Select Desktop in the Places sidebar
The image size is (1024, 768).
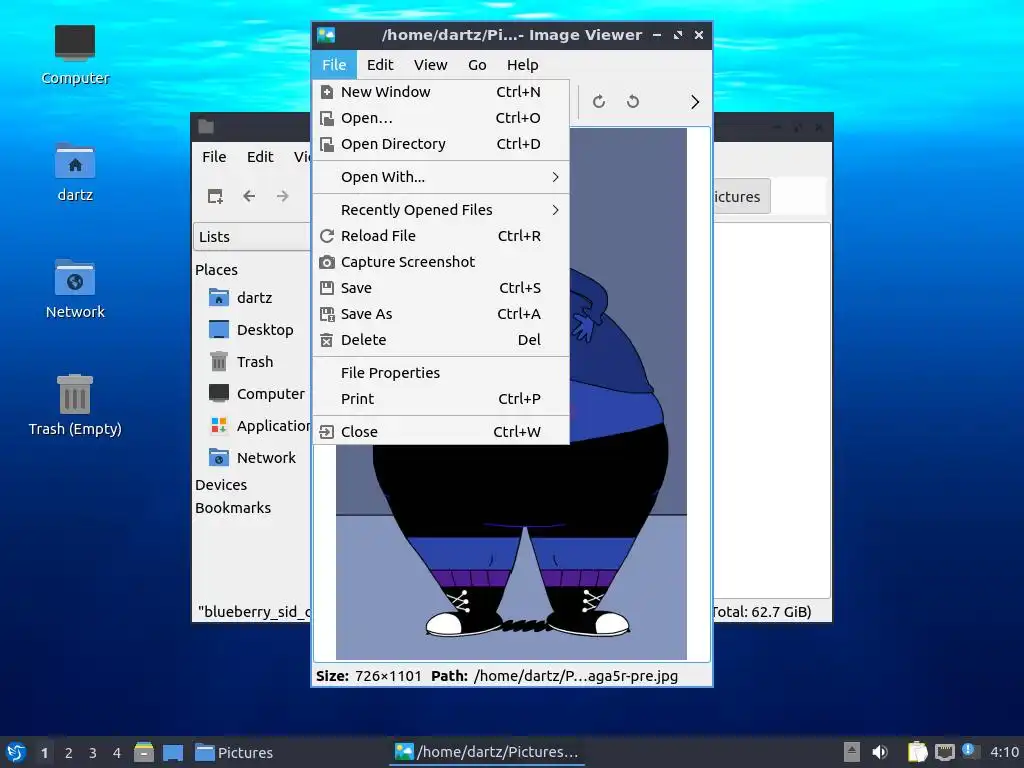[x=252, y=330]
